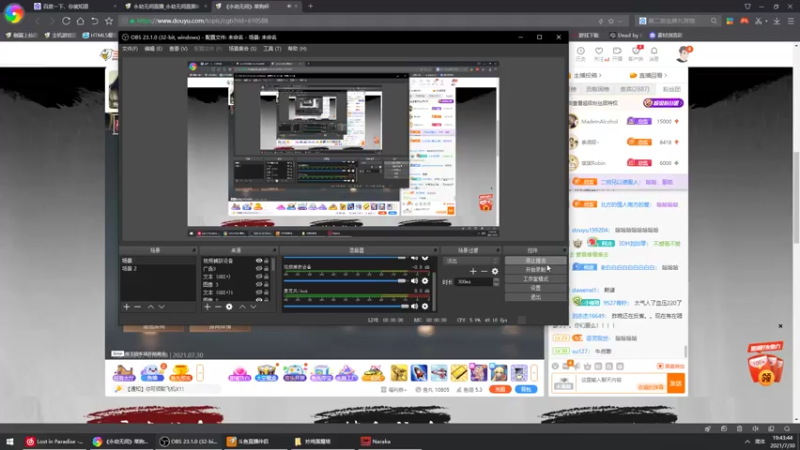The height and width of the screenshot is (450, 800).
Task: Remove selected scene with minus icon in Scenes panel
Action: [137, 307]
